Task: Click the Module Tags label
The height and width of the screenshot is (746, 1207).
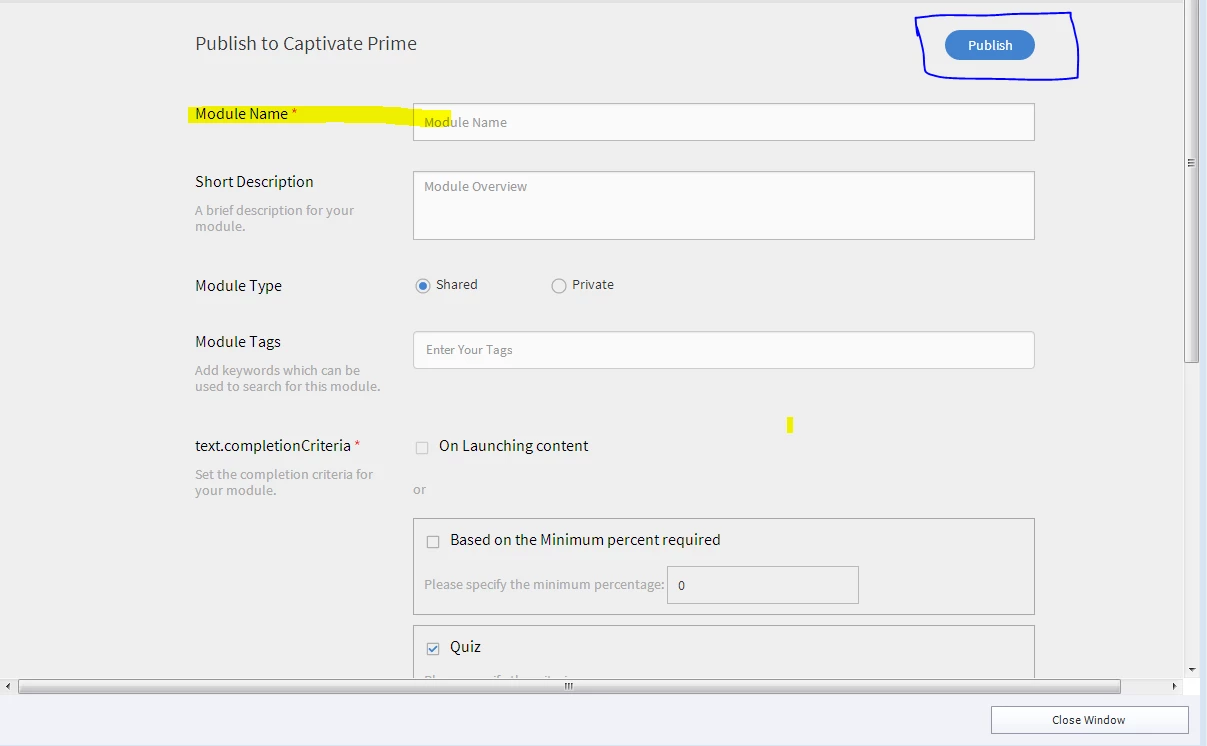Action: click(238, 341)
